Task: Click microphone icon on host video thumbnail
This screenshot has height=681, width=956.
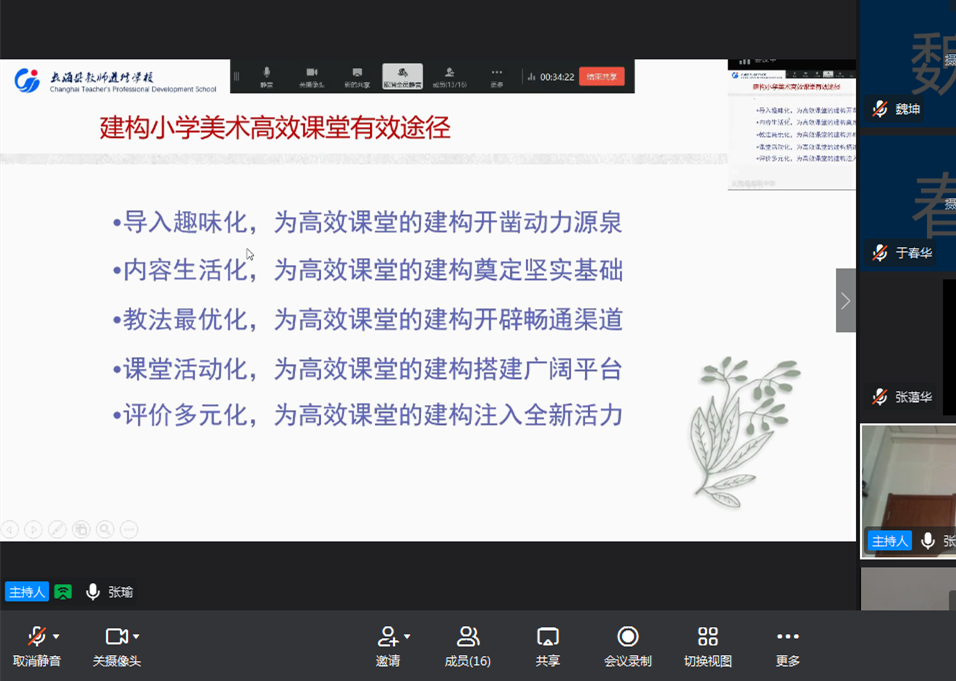Action: click(x=928, y=541)
